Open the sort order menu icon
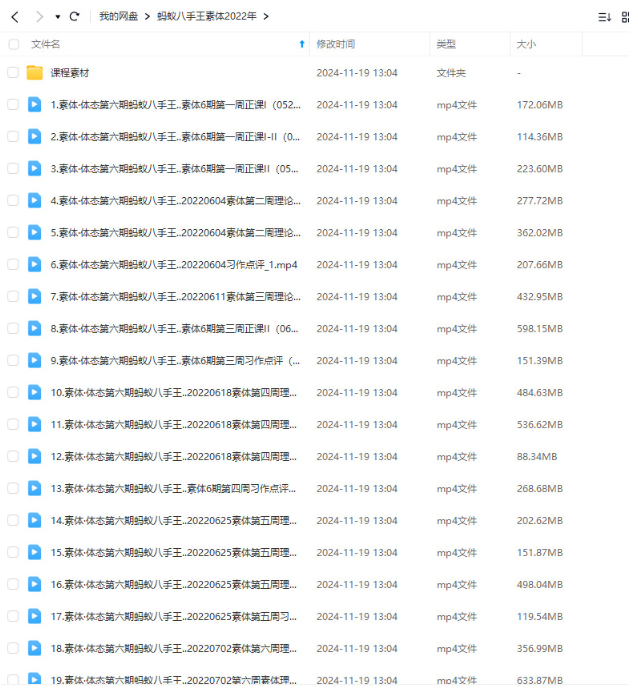 click(x=605, y=17)
